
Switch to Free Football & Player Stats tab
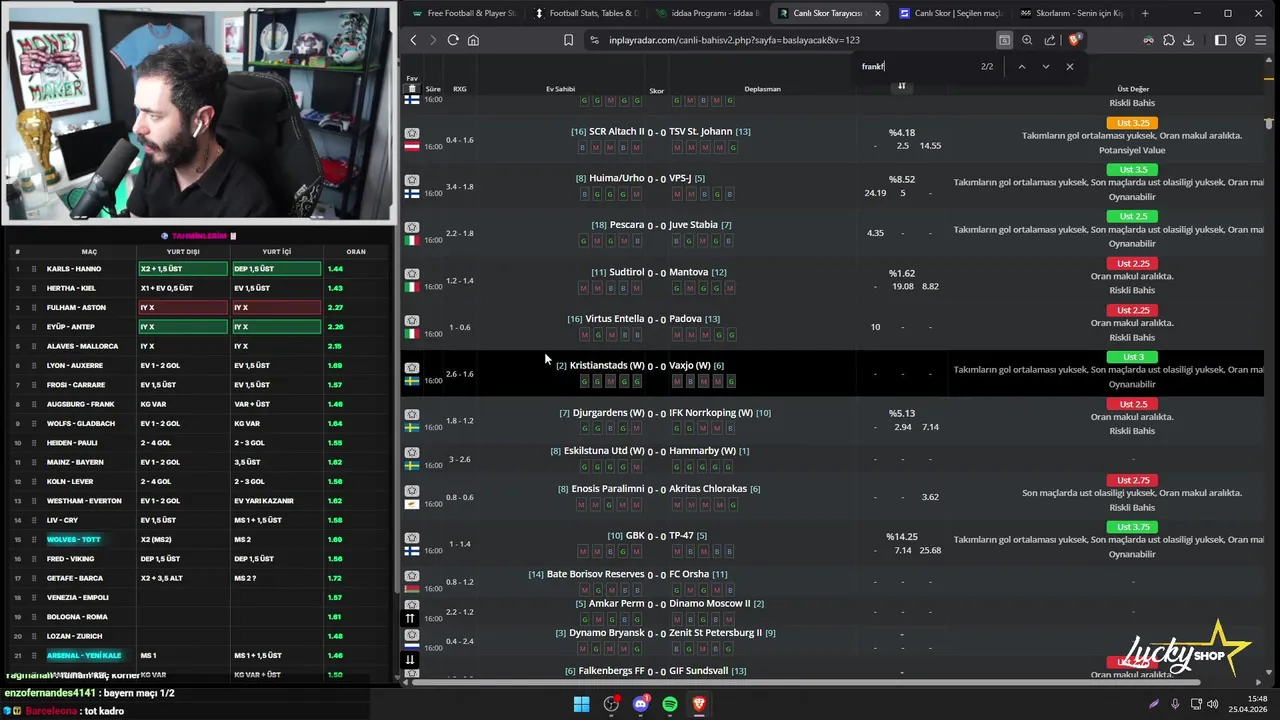coord(462,13)
